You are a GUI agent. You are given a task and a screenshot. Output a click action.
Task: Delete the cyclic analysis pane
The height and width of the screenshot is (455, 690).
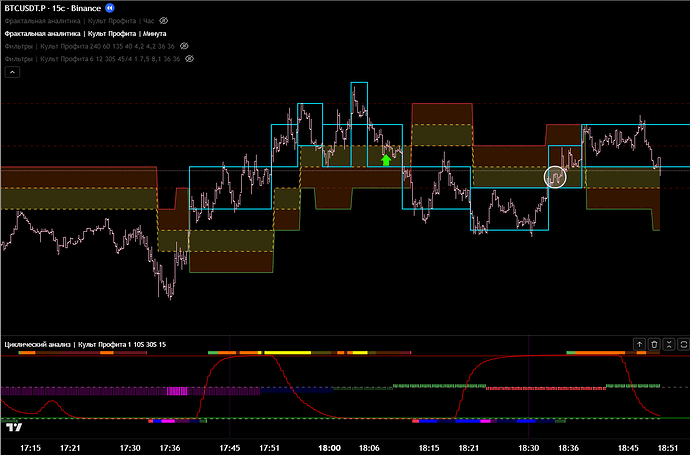pos(654,344)
